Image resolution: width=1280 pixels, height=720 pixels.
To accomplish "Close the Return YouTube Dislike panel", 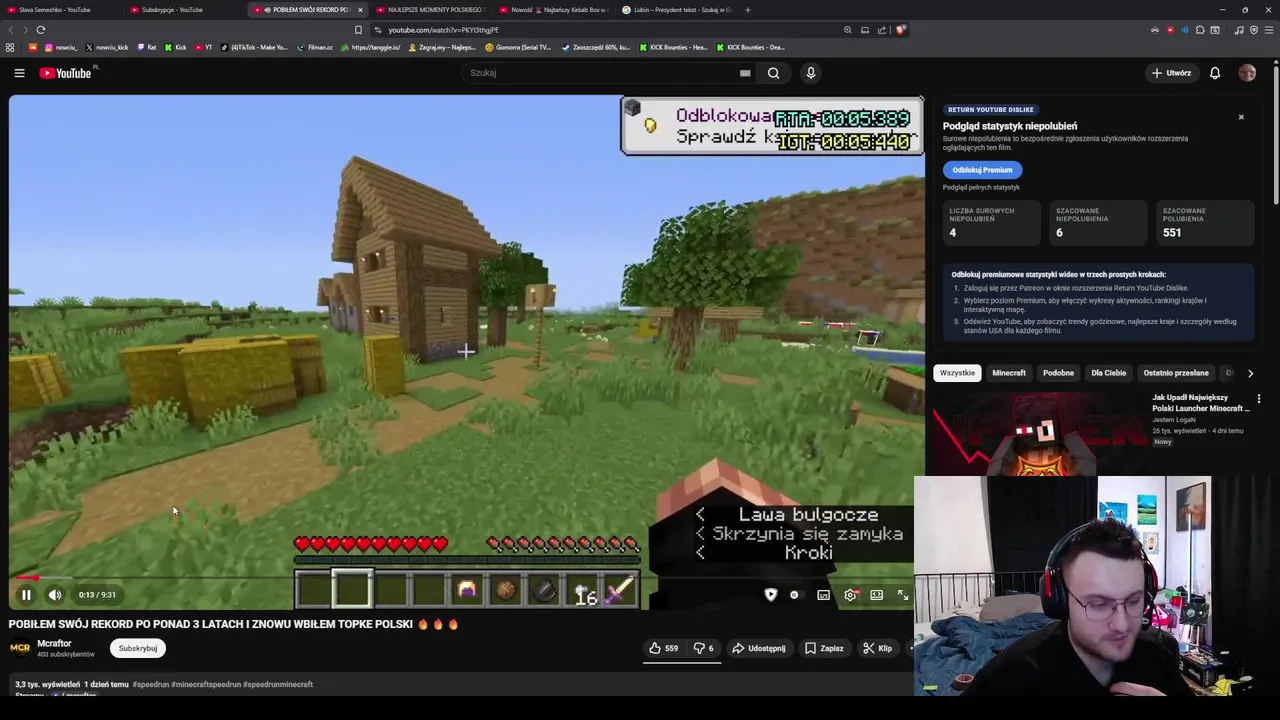I will coord(1241,117).
